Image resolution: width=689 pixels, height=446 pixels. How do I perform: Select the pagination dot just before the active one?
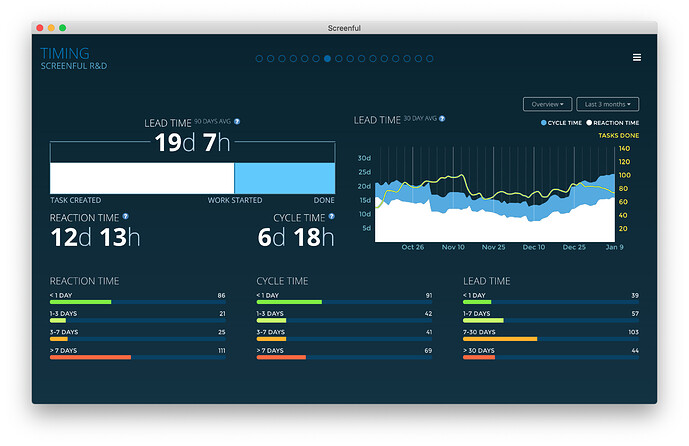316,58
